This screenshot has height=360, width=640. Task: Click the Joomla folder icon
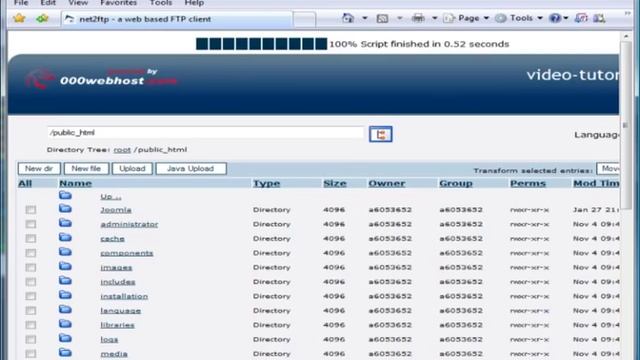click(x=65, y=209)
